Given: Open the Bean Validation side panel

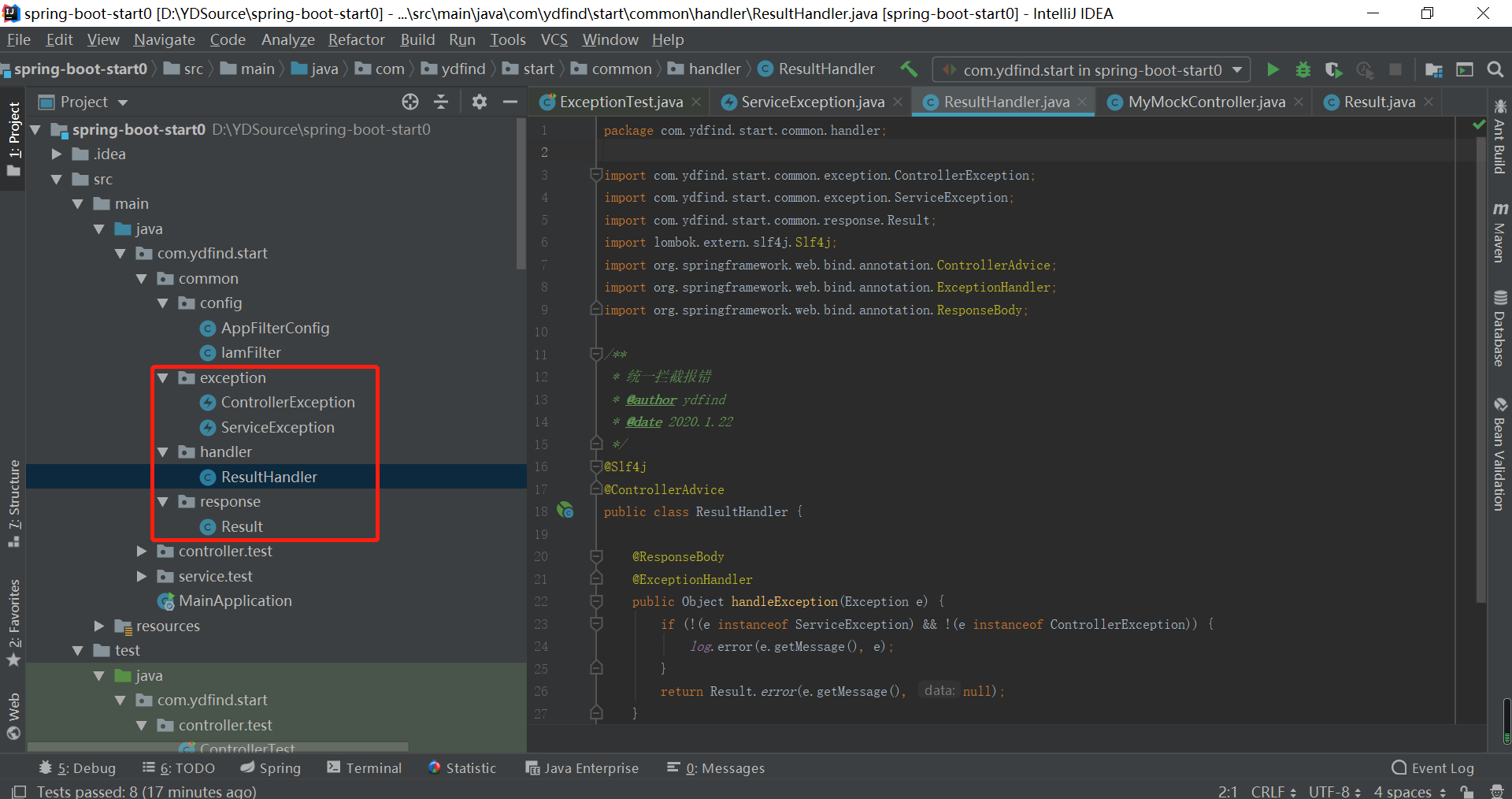Looking at the screenshot, I should [1499, 455].
